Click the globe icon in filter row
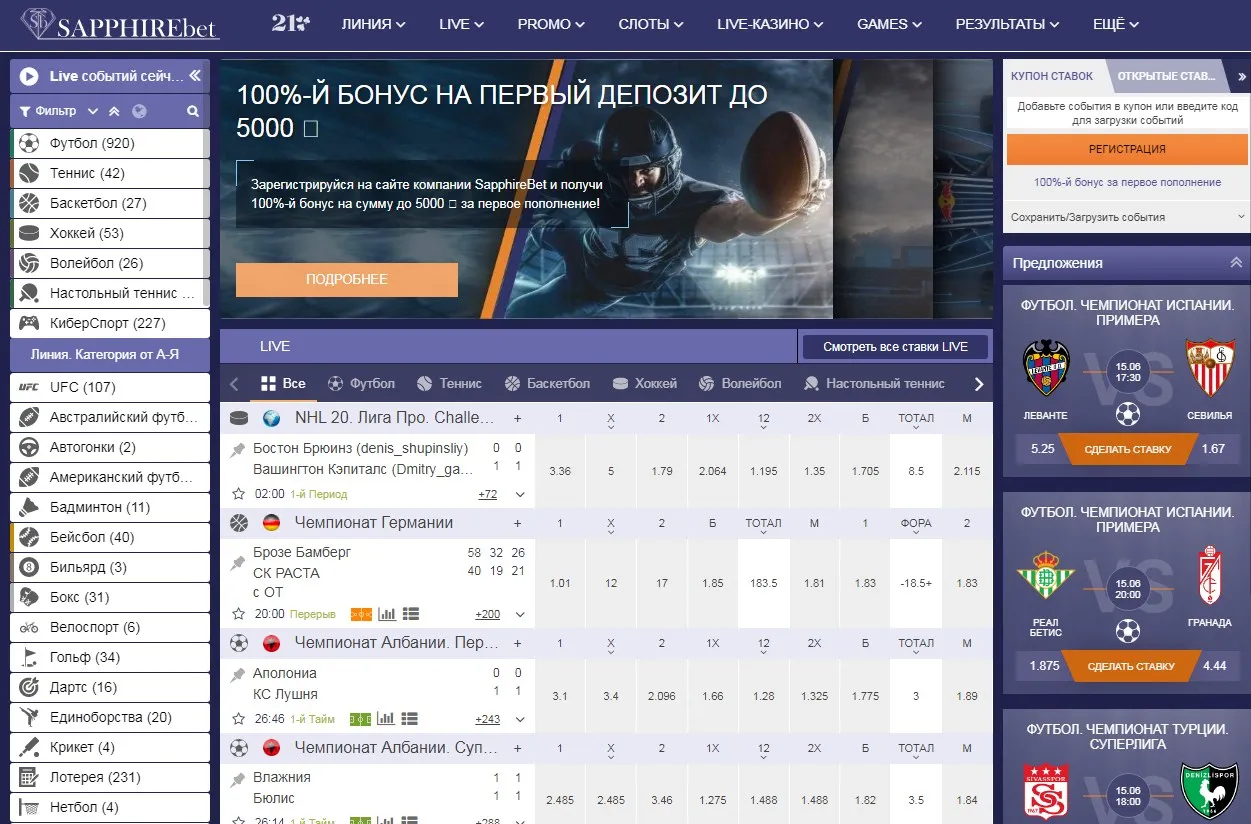 pyautogui.click(x=139, y=111)
